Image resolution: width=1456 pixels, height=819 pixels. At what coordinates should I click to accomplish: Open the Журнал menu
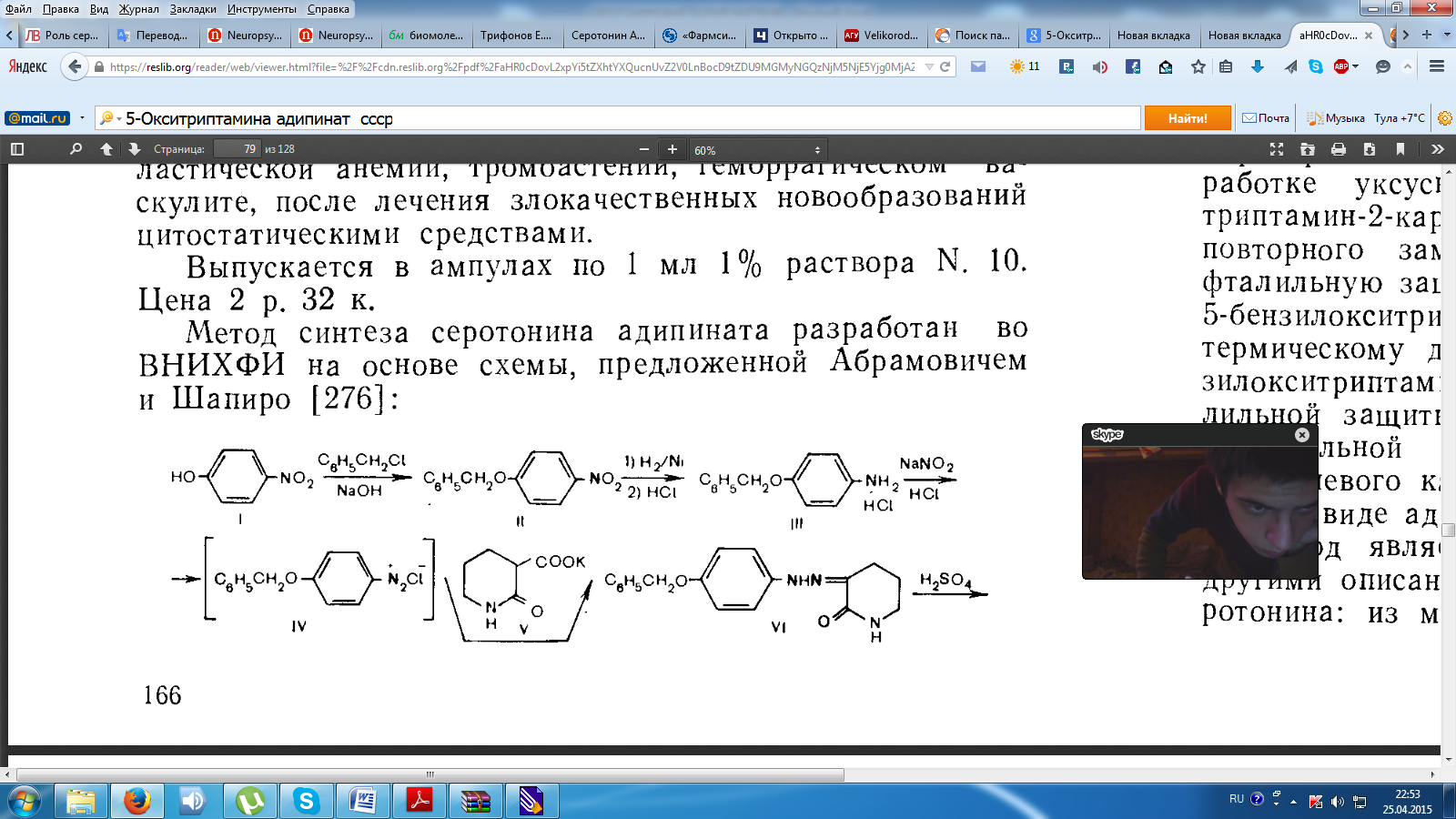(139, 9)
